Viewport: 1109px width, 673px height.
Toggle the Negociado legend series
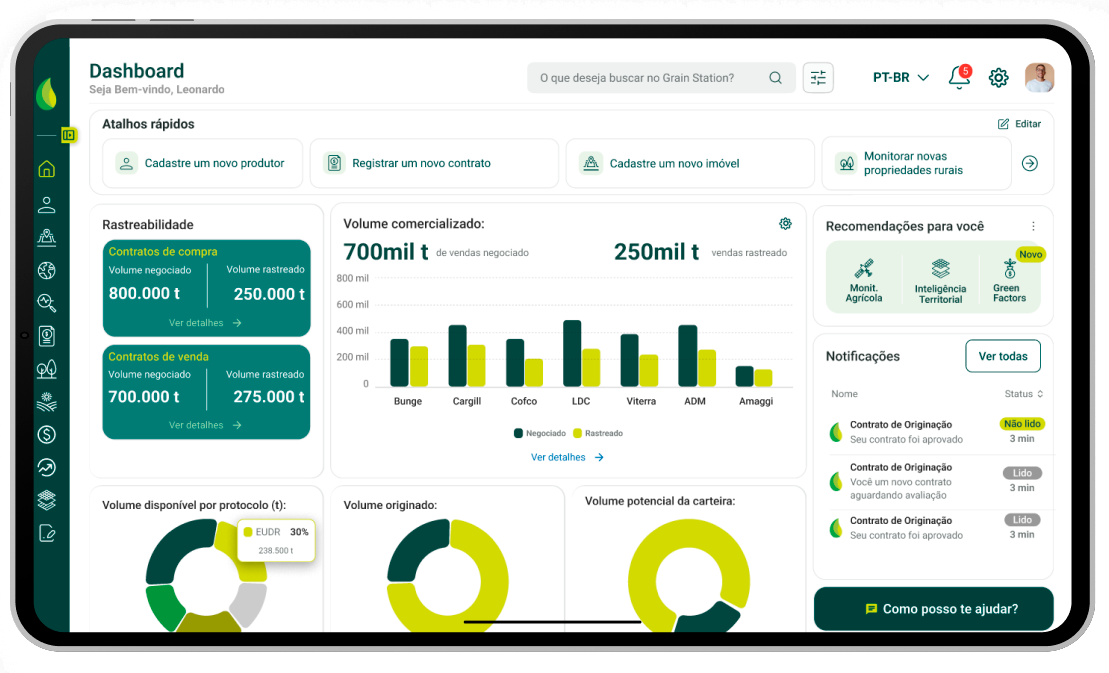[x=539, y=433]
